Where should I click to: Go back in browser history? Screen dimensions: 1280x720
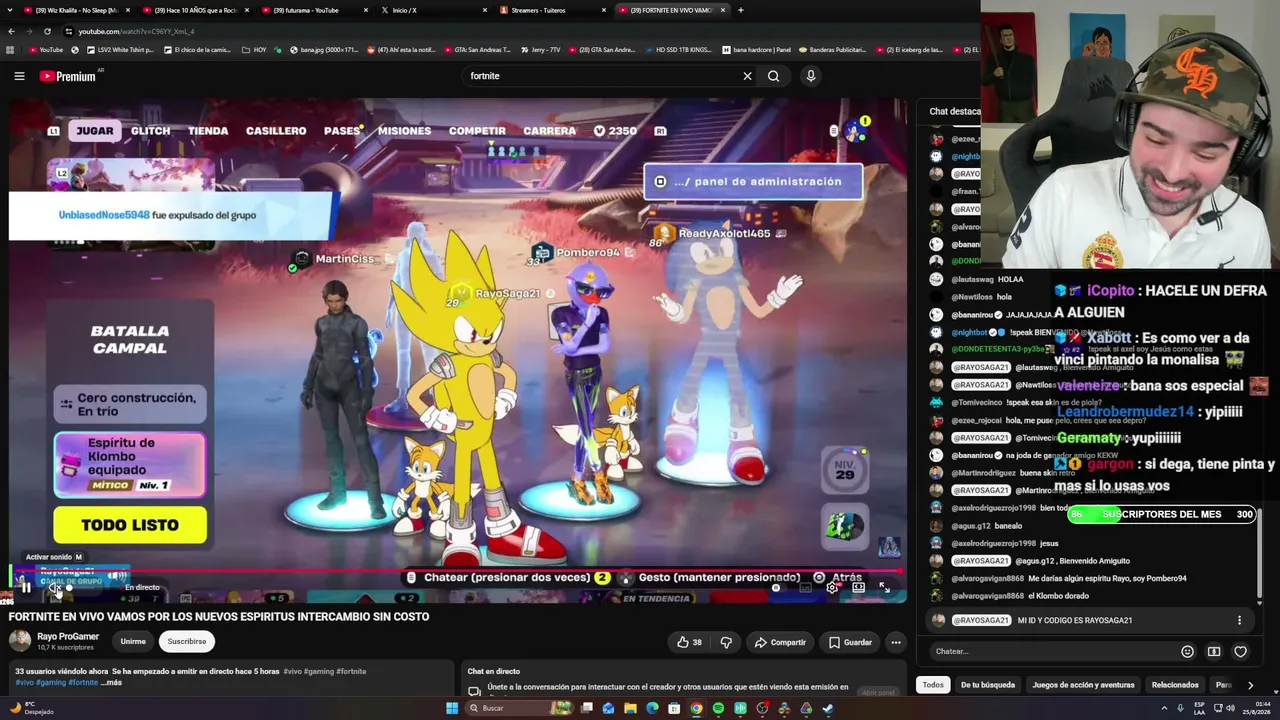[11, 31]
